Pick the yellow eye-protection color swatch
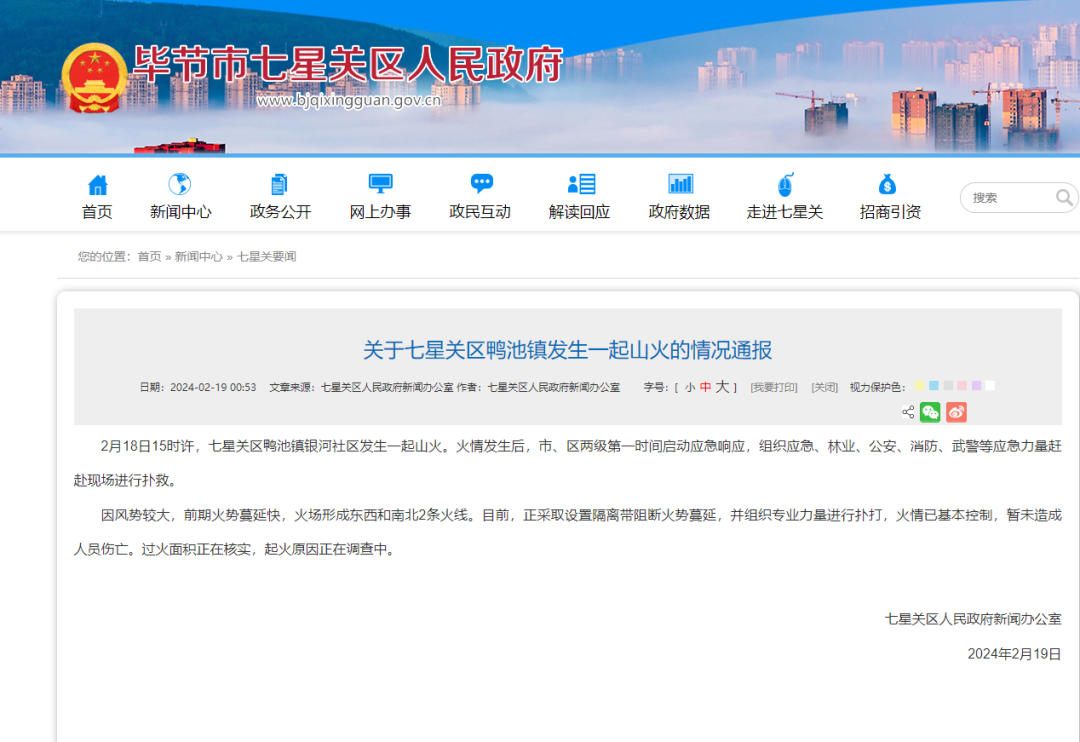The width and height of the screenshot is (1080, 742). [919, 385]
